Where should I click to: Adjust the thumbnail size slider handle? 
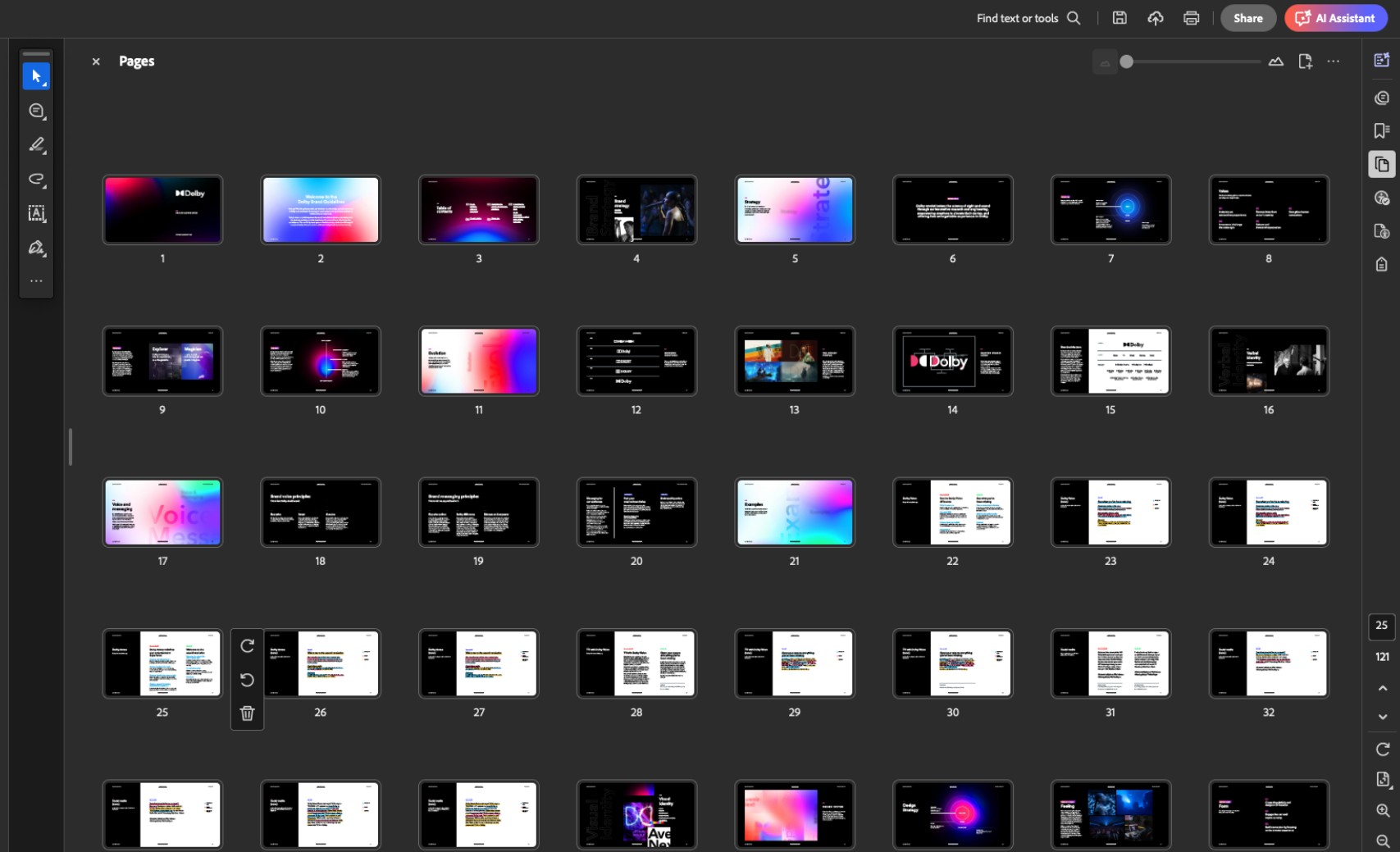[1127, 62]
